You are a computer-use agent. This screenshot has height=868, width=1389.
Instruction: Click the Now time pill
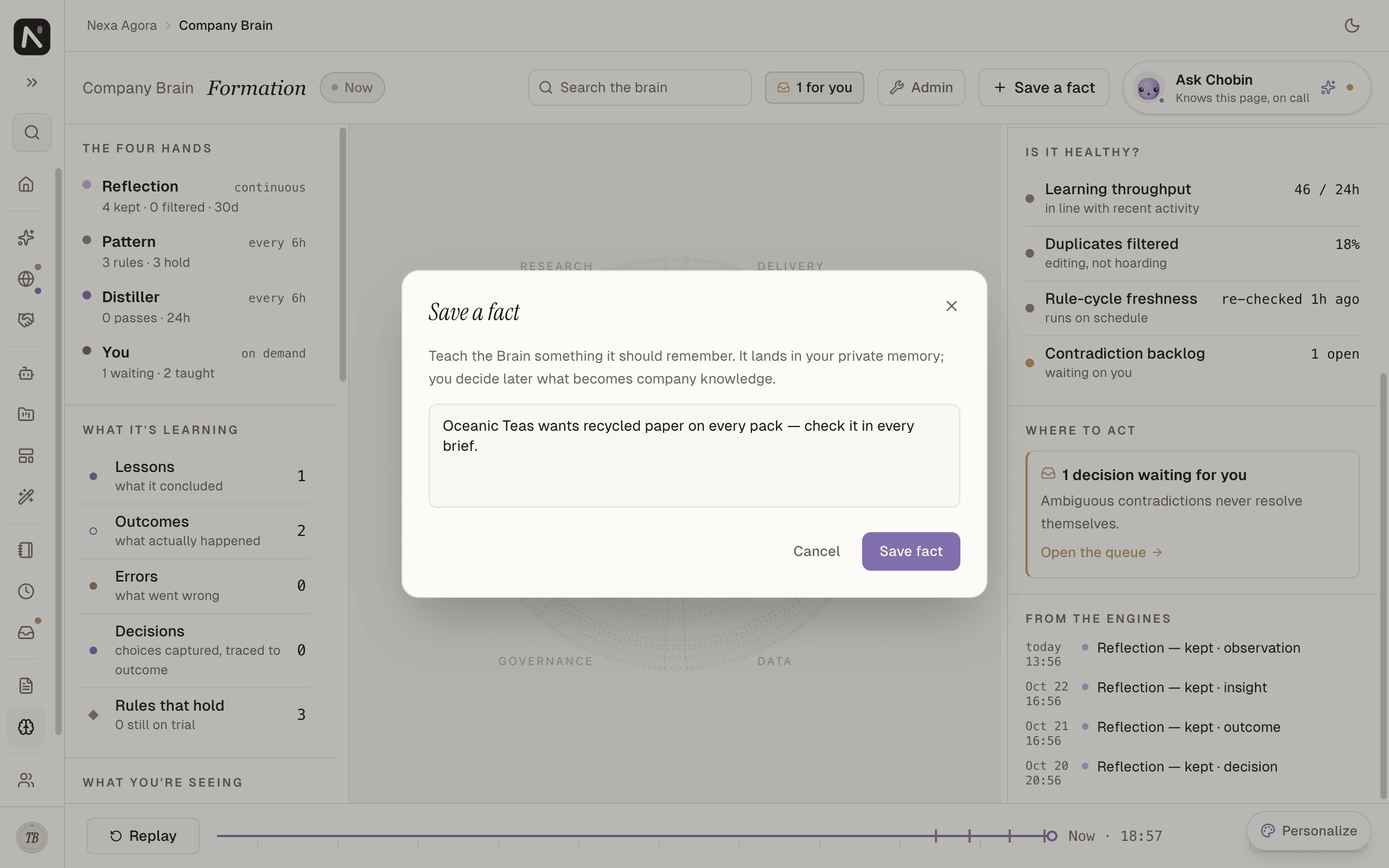[x=352, y=88]
